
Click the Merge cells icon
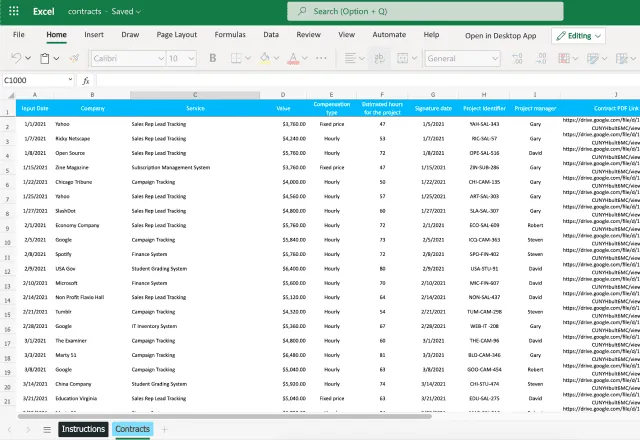[x=402, y=58]
